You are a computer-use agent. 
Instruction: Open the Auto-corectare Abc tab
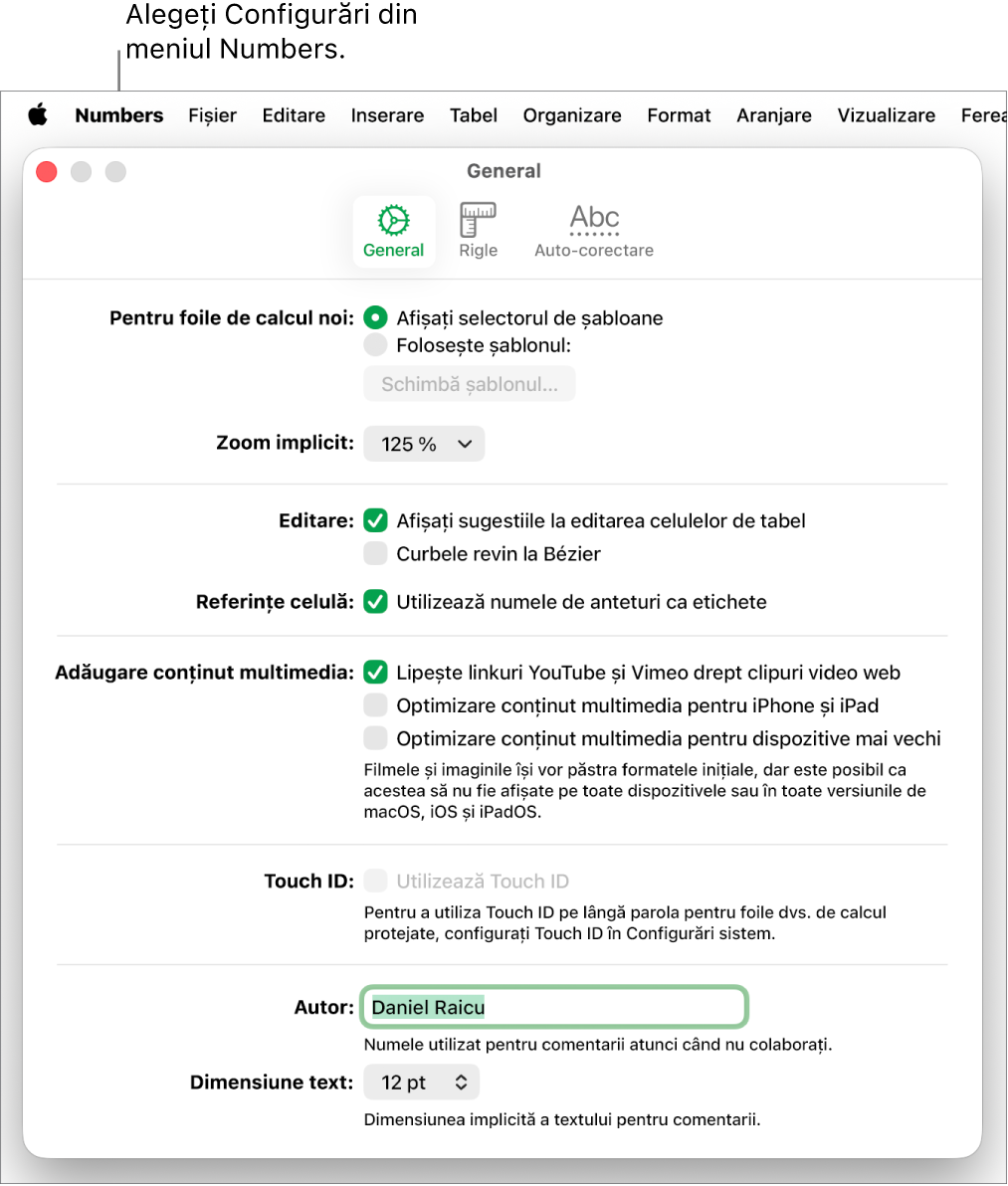pyautogui.click(x=594, y=231)
